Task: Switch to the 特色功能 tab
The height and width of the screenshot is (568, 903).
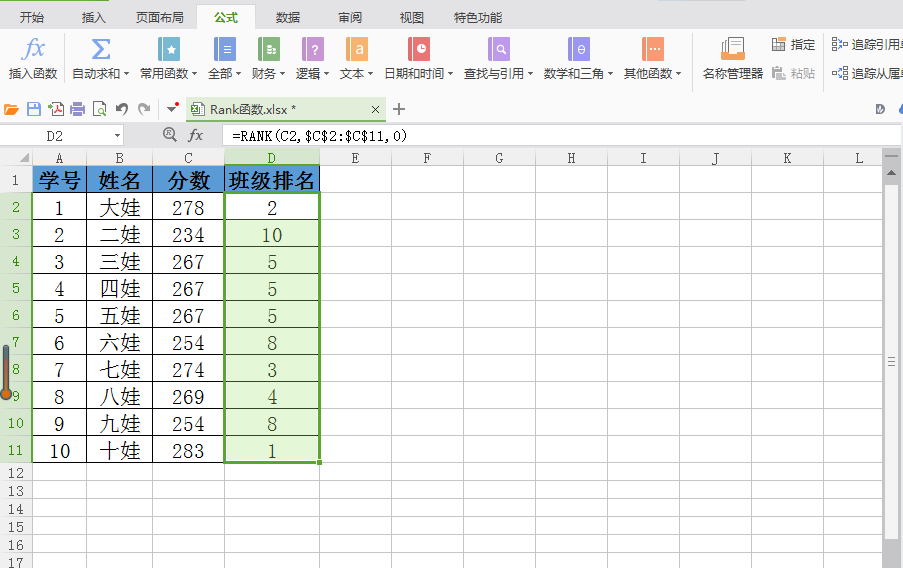Action: click(478, 18)
